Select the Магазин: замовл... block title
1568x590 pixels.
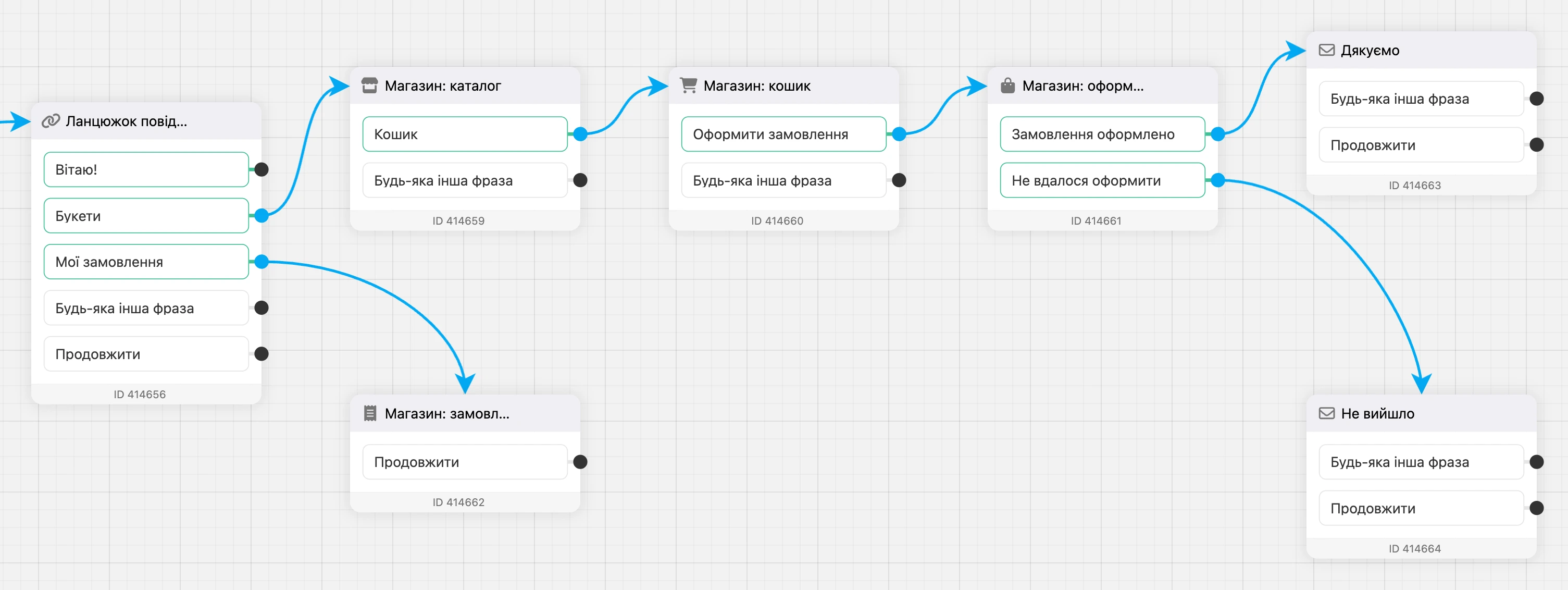click(x=447, y=413)
